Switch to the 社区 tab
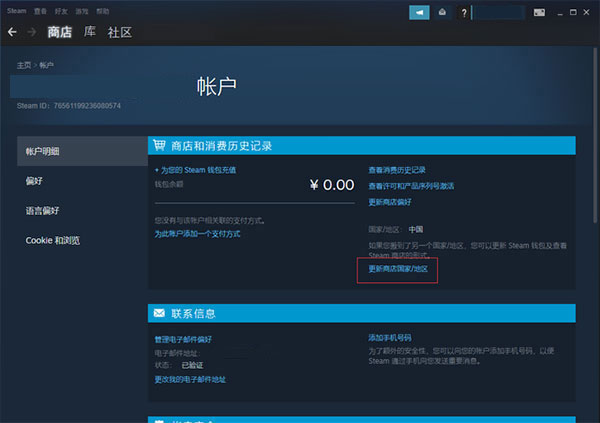The image size is (600, 423). click(x=120, y=33)
